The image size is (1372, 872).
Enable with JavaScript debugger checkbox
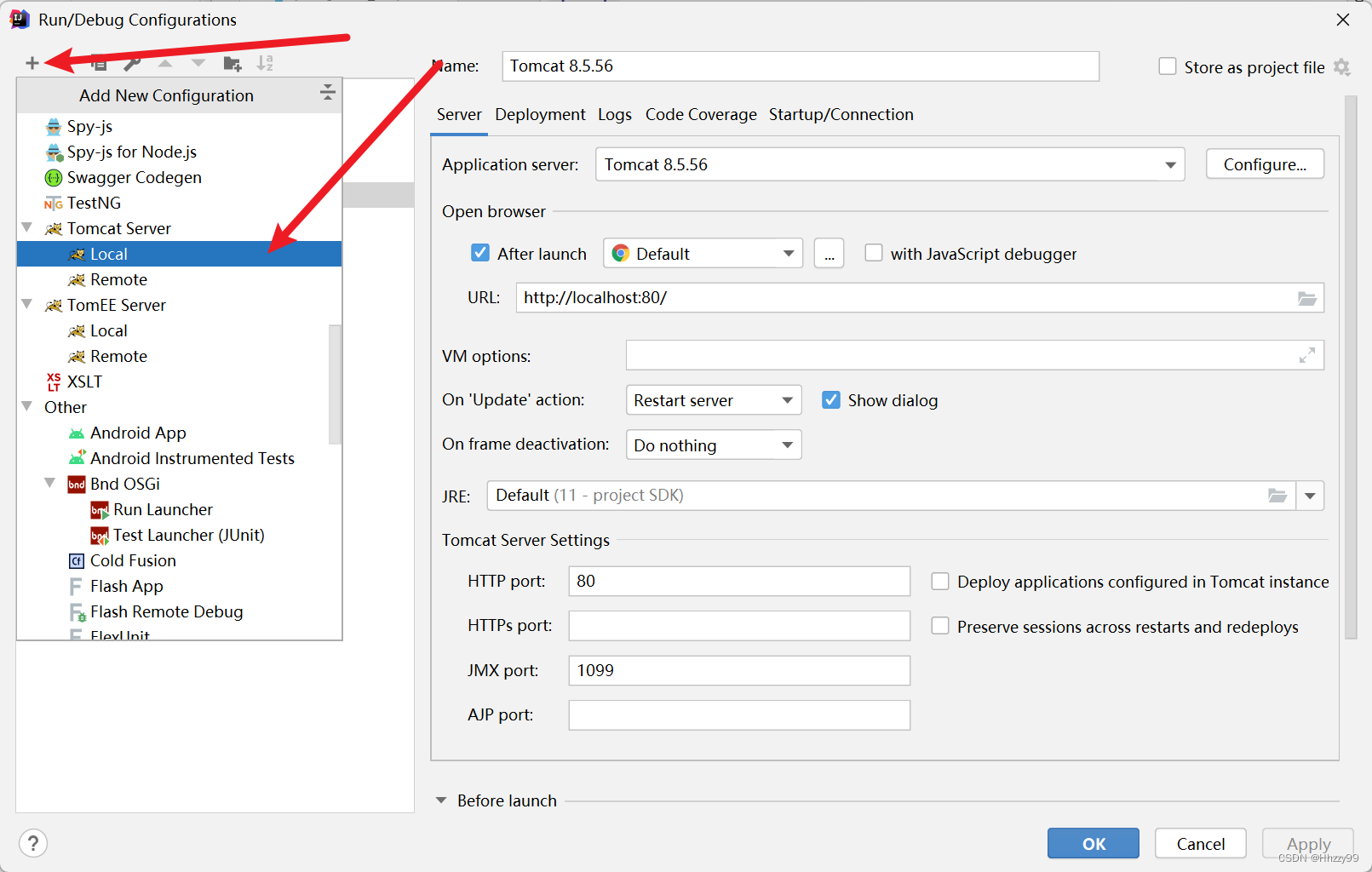coord(874,253)
